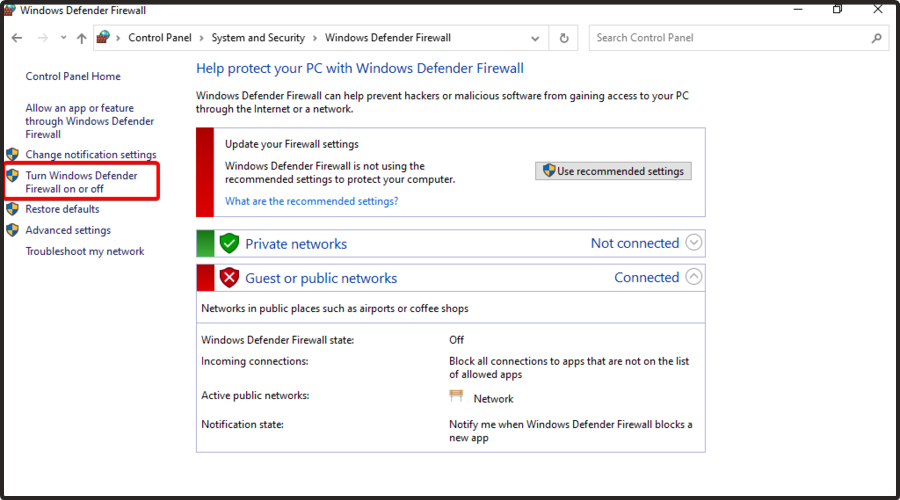Click shield icon beside Turn Firewall on or off

[x=12, y=176]
